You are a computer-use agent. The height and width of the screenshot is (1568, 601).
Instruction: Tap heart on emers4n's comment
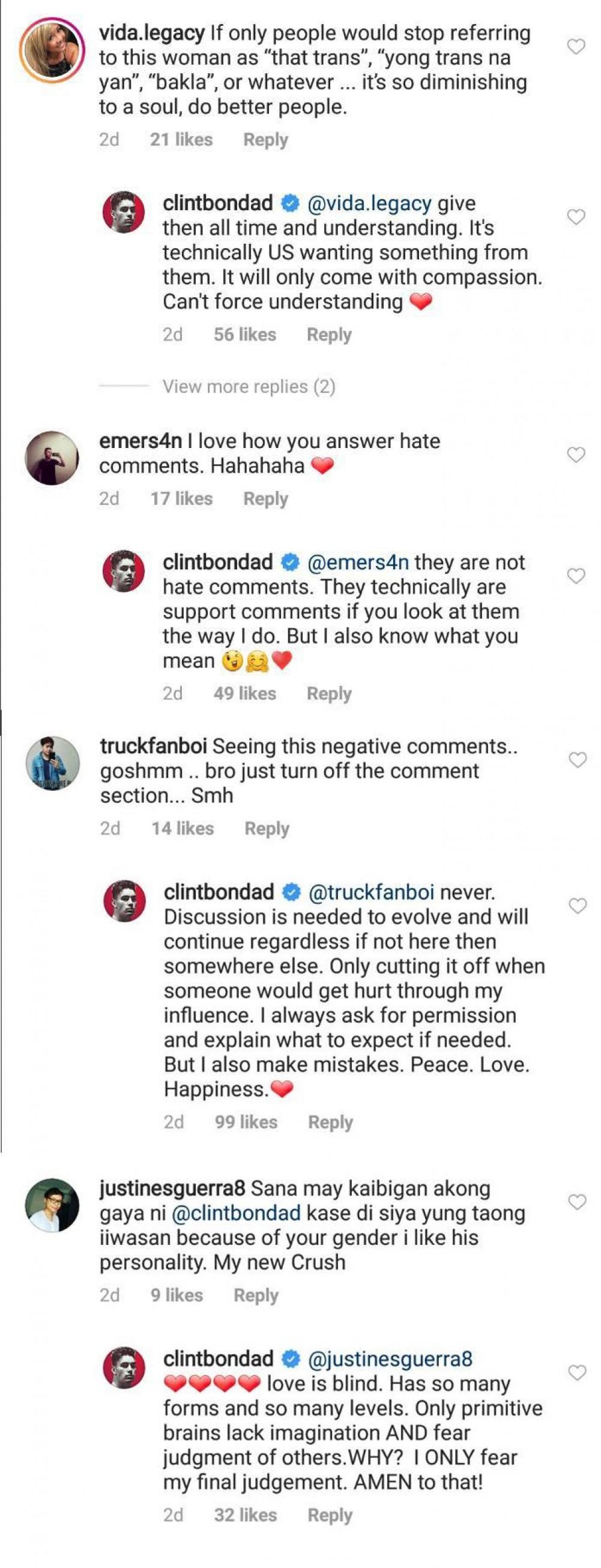click(x=575, y=455)
